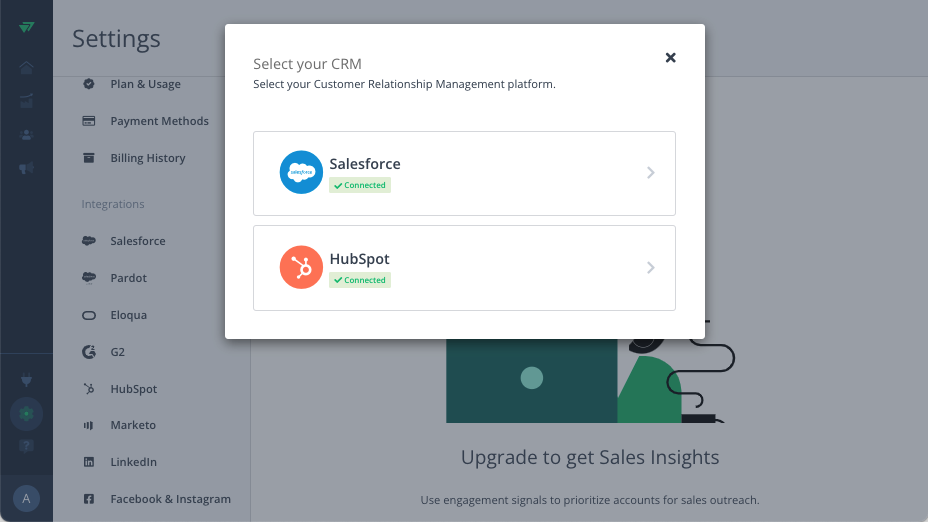Open the LinkedIn integration settings
This screenshot has height=522, width=928.
134,462
